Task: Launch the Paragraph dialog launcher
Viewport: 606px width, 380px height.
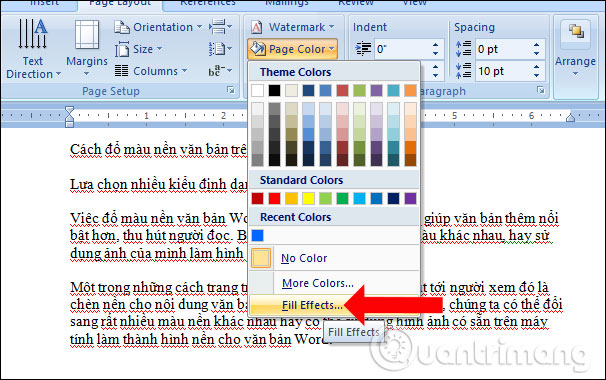Action: (541, 90)
